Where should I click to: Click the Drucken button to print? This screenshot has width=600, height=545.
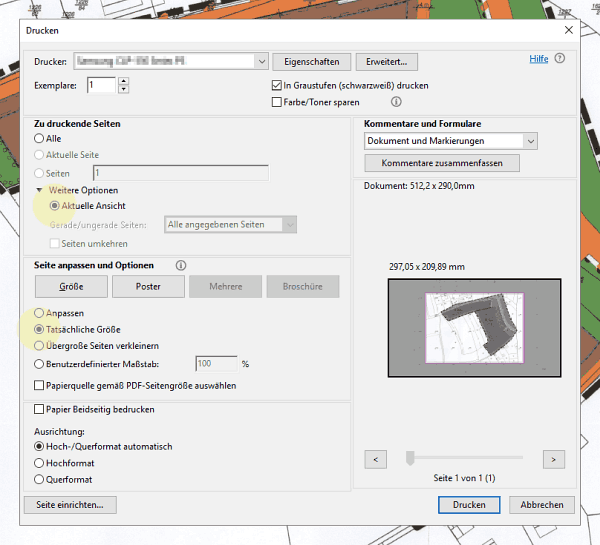pyautogui.click(x=469, y=505)
